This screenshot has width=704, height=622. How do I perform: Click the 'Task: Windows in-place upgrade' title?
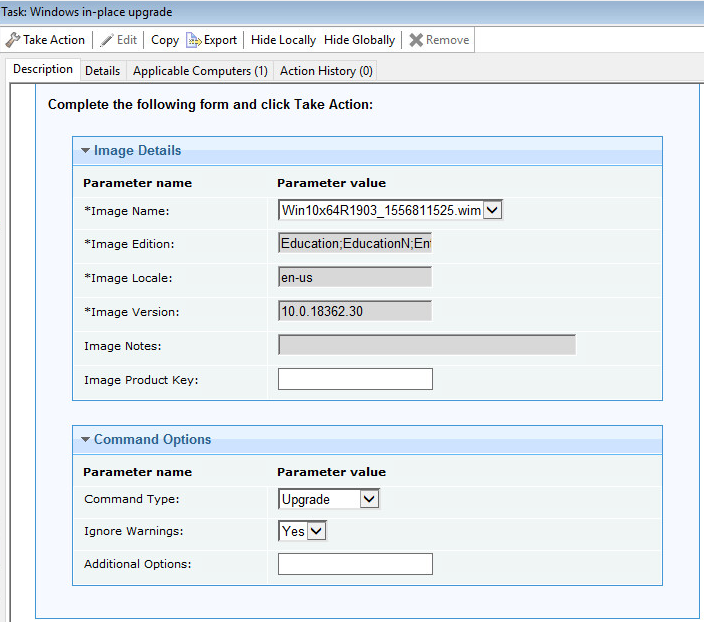coord(87,12)
